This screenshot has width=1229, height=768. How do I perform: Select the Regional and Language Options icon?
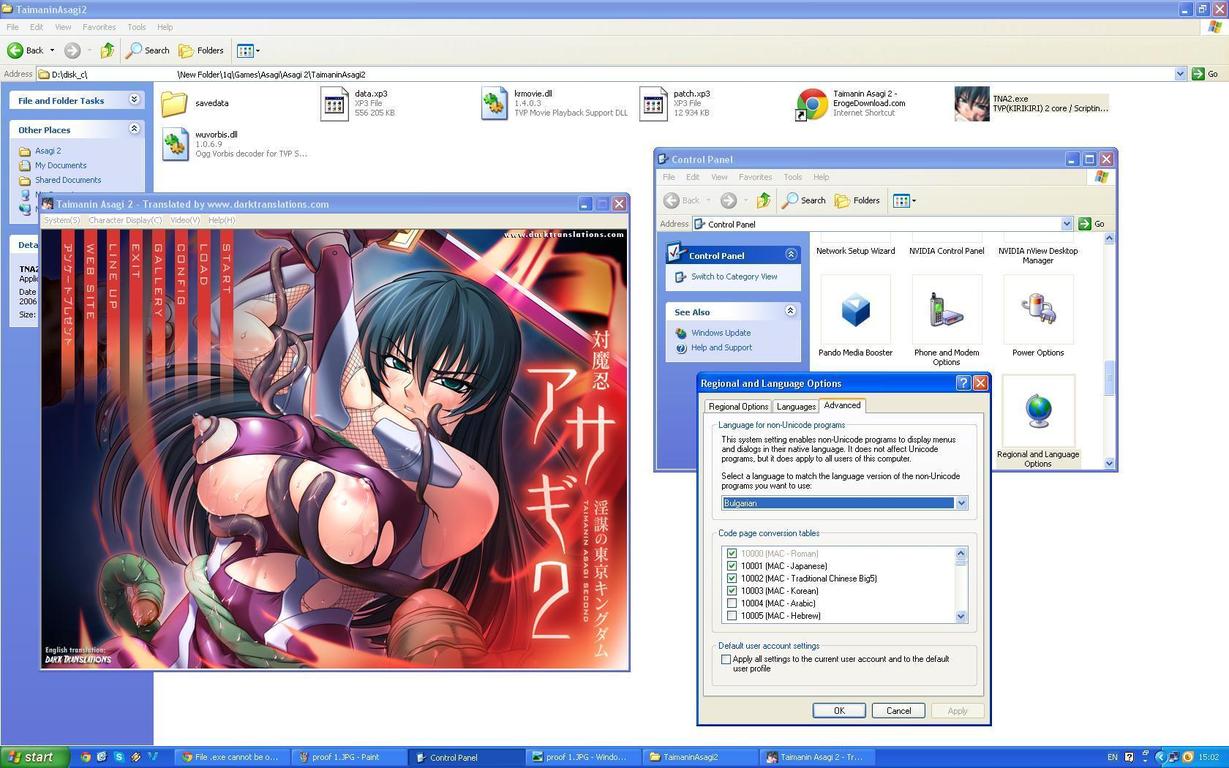1037,412
